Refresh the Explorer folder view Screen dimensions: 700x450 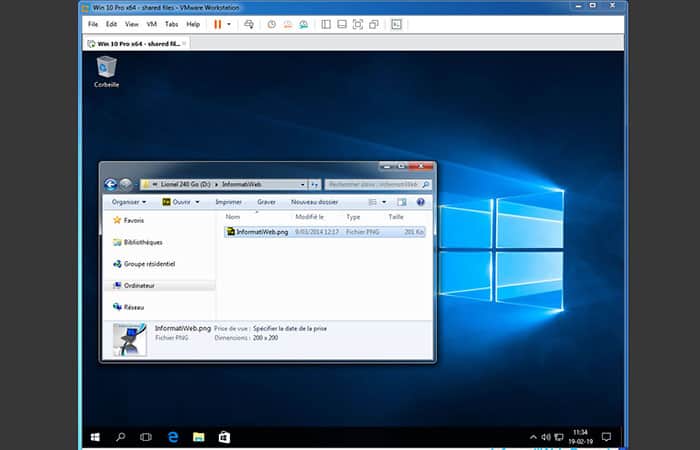point(315,184)
